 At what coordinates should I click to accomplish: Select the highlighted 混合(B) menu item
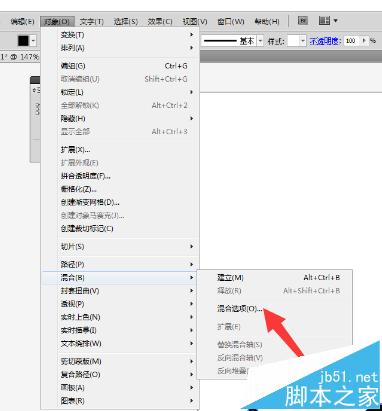click(120, 278)
